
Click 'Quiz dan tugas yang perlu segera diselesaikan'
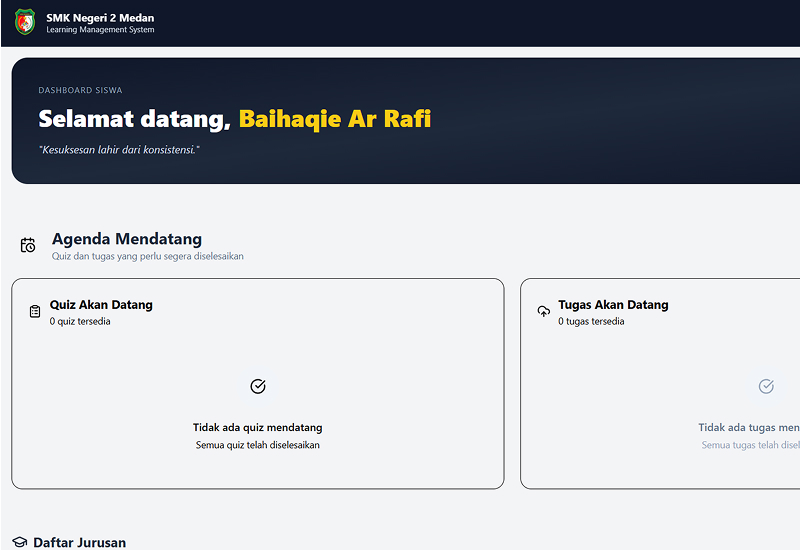[x=147, y=256]
